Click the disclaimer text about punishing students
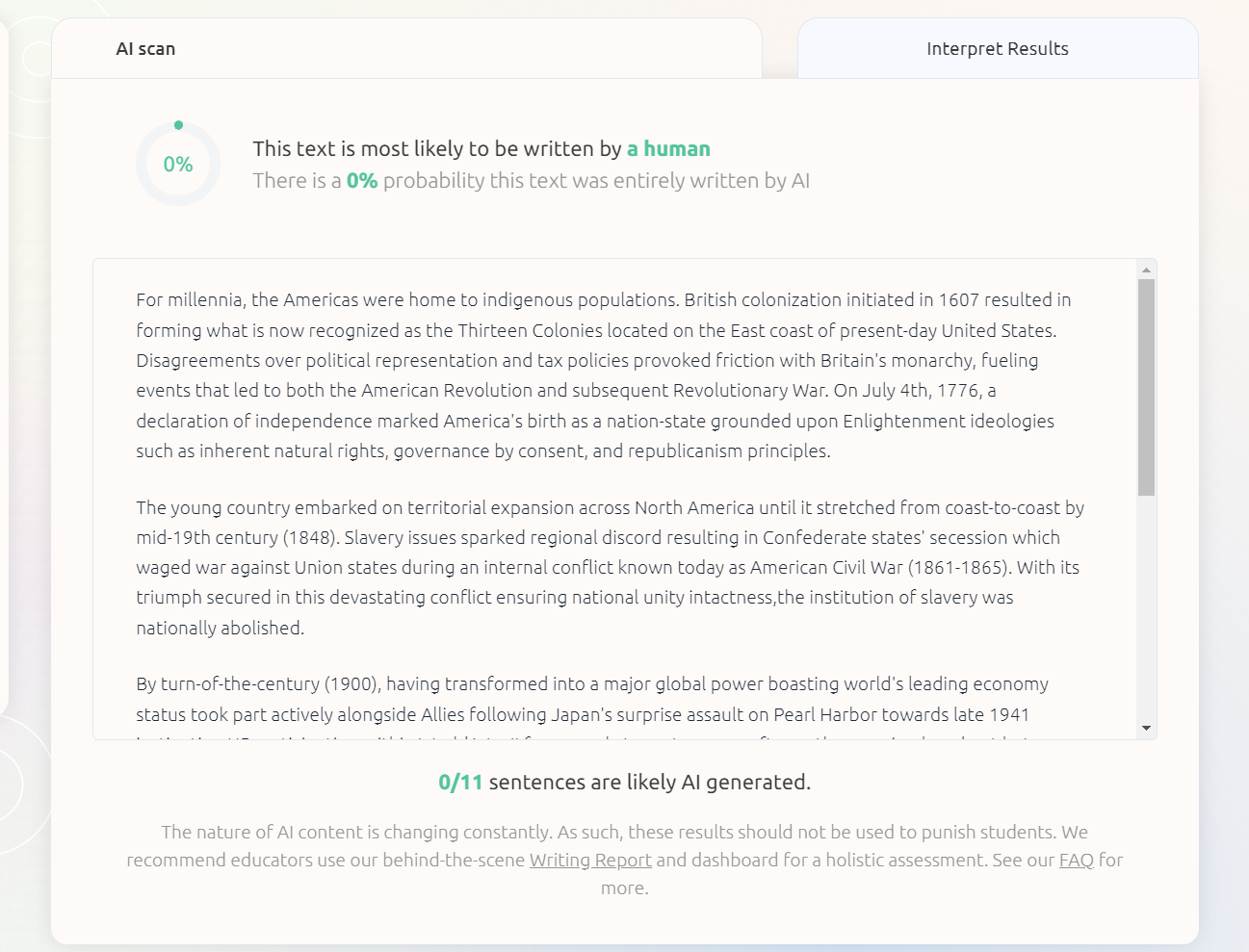Viewport: 1249px width, 952px height. 624,832
